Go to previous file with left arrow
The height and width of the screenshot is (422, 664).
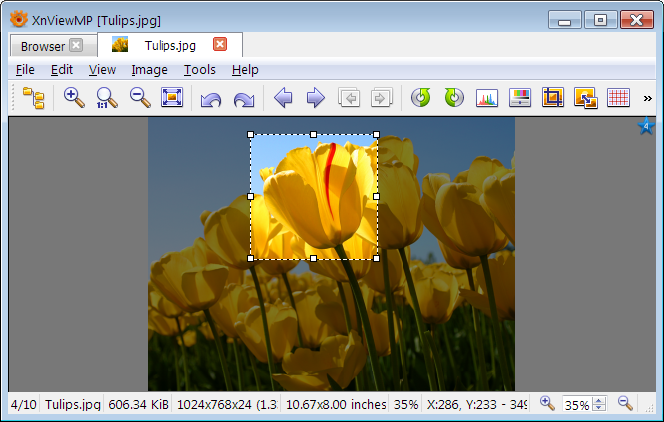pyautogui.click(x=283, y=98)
